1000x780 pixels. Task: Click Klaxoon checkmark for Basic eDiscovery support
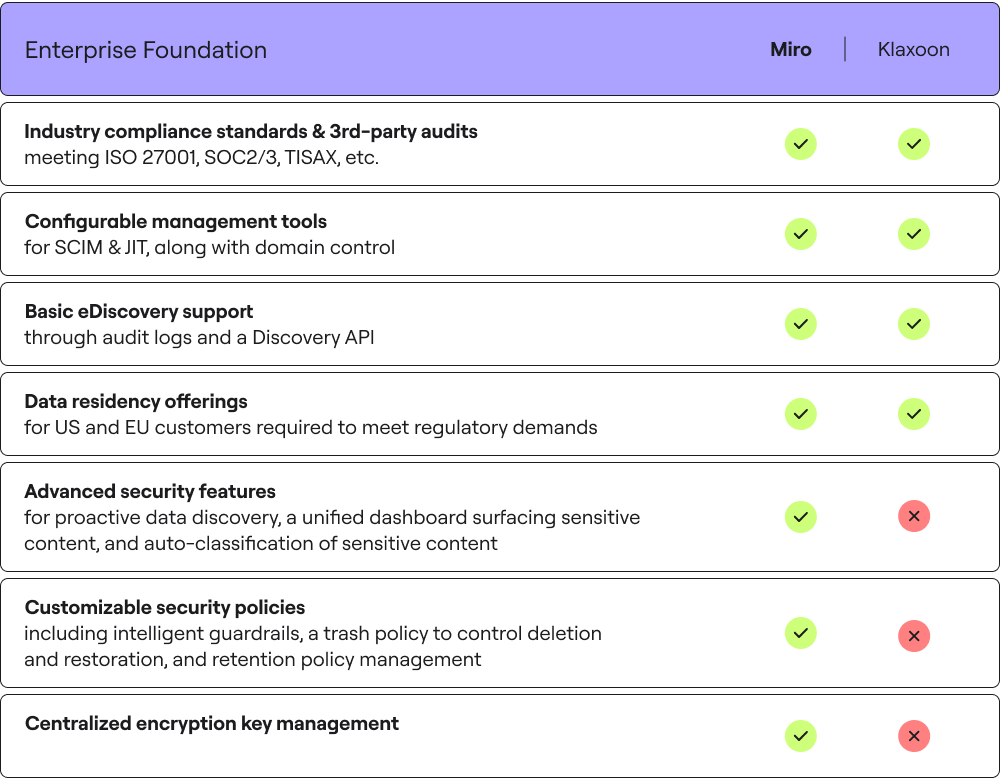point(914,324)
